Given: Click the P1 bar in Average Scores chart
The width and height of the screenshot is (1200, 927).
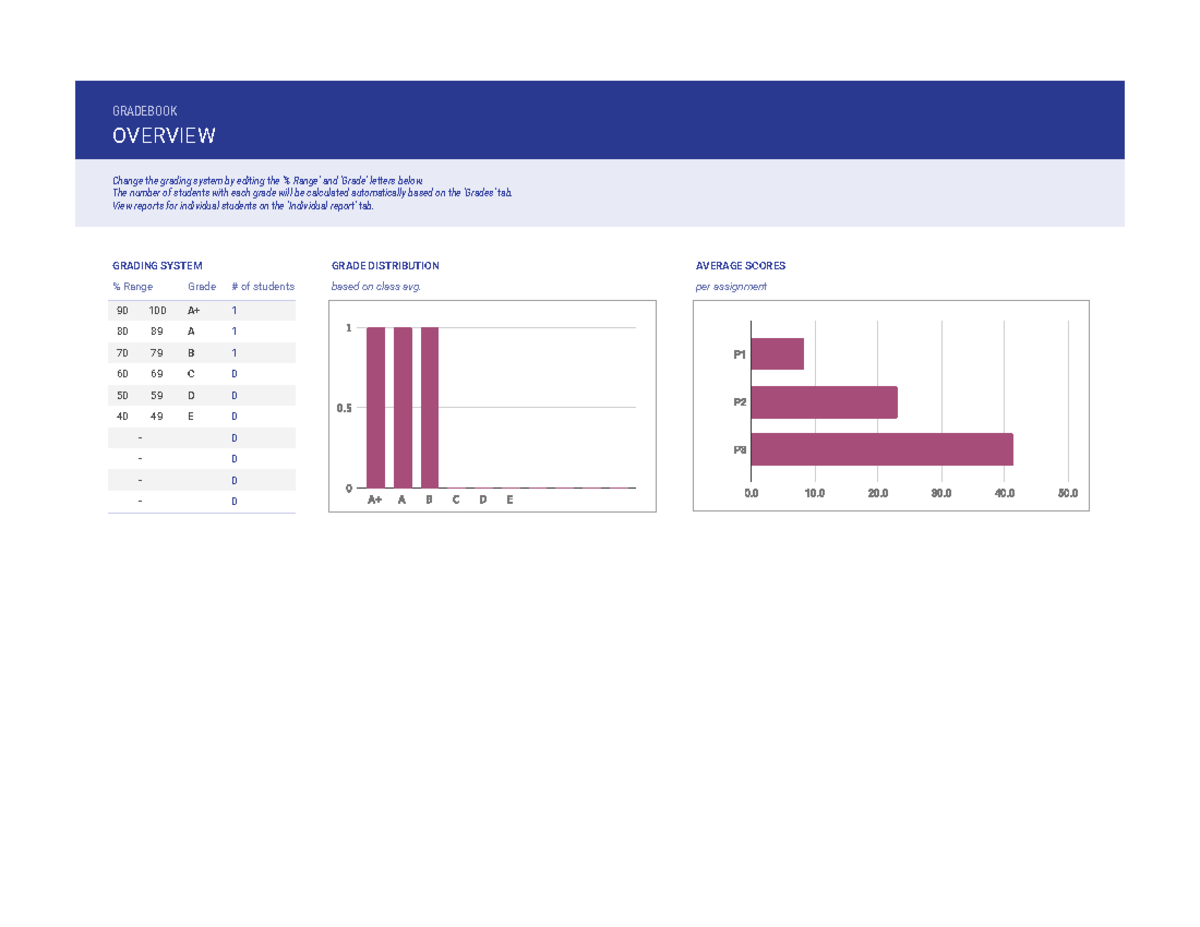Looking at the screenshot, I should point(777,354).
